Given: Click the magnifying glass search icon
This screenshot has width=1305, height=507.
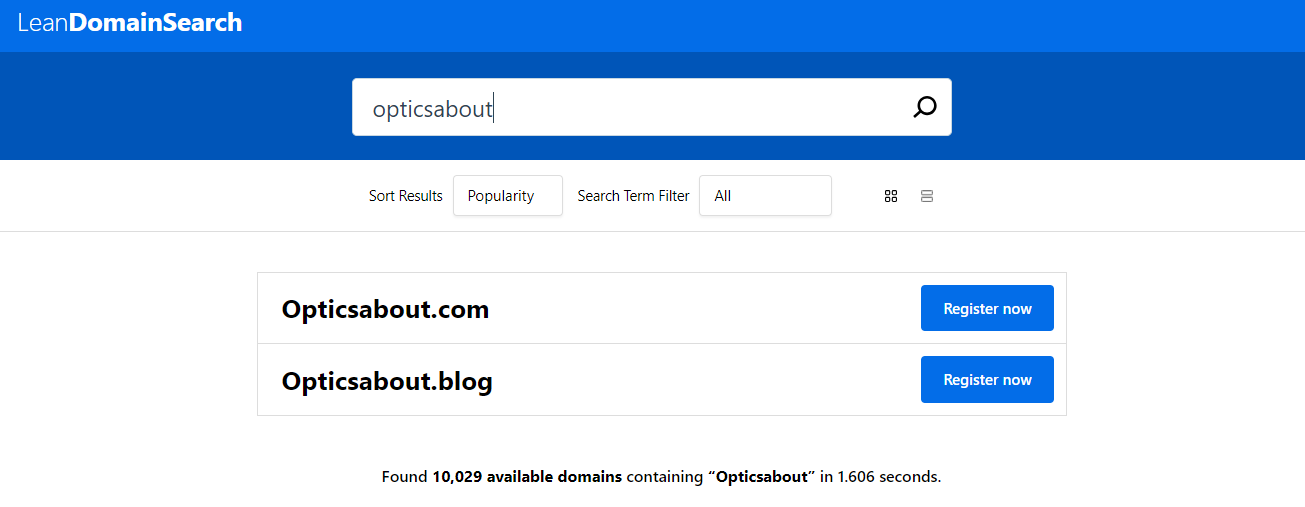Looking at the screenshot, I should [x=925, y=107].
